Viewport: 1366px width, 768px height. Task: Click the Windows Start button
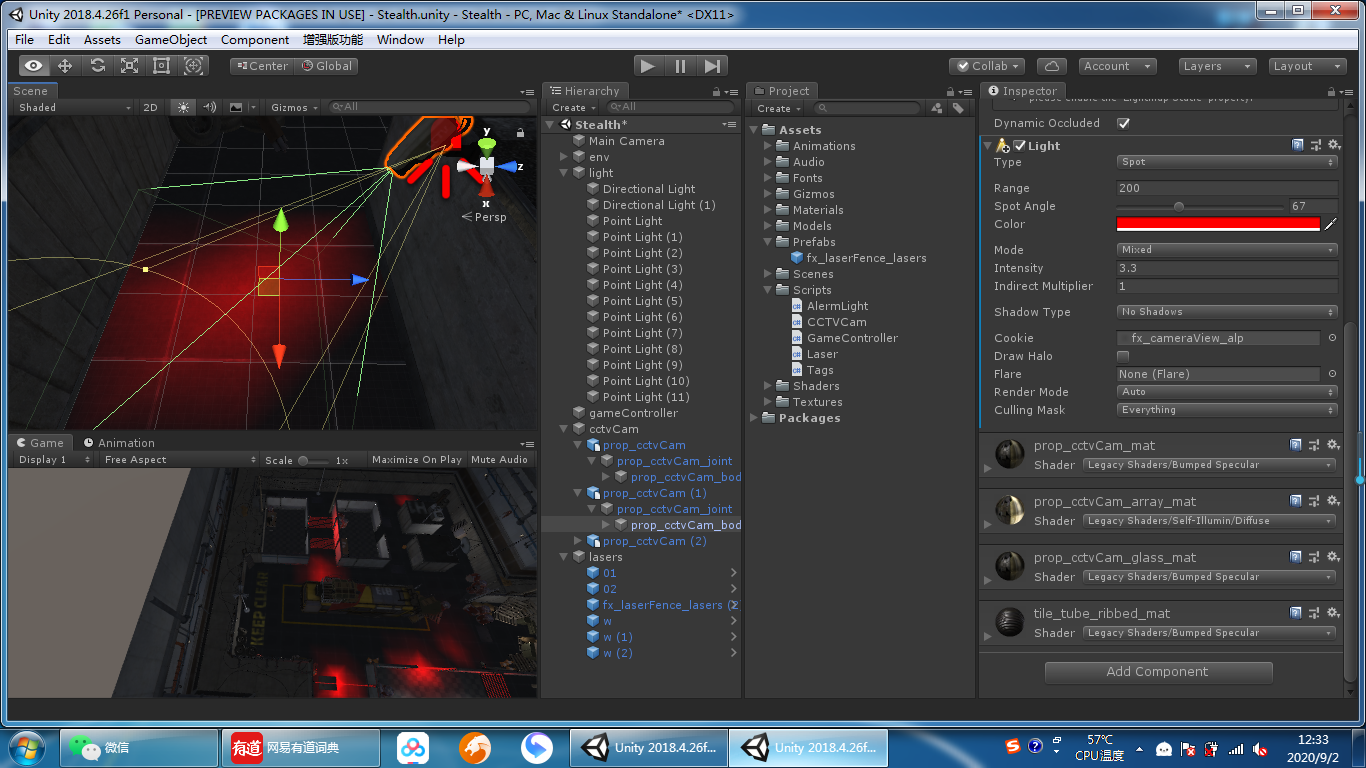coord(27,748)
